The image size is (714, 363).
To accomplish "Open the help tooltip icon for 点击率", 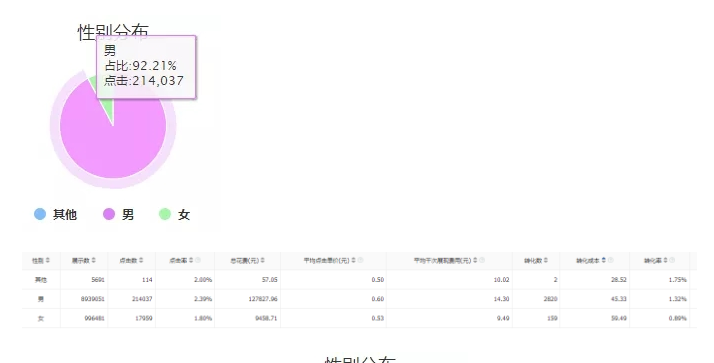I will [198, 260].
